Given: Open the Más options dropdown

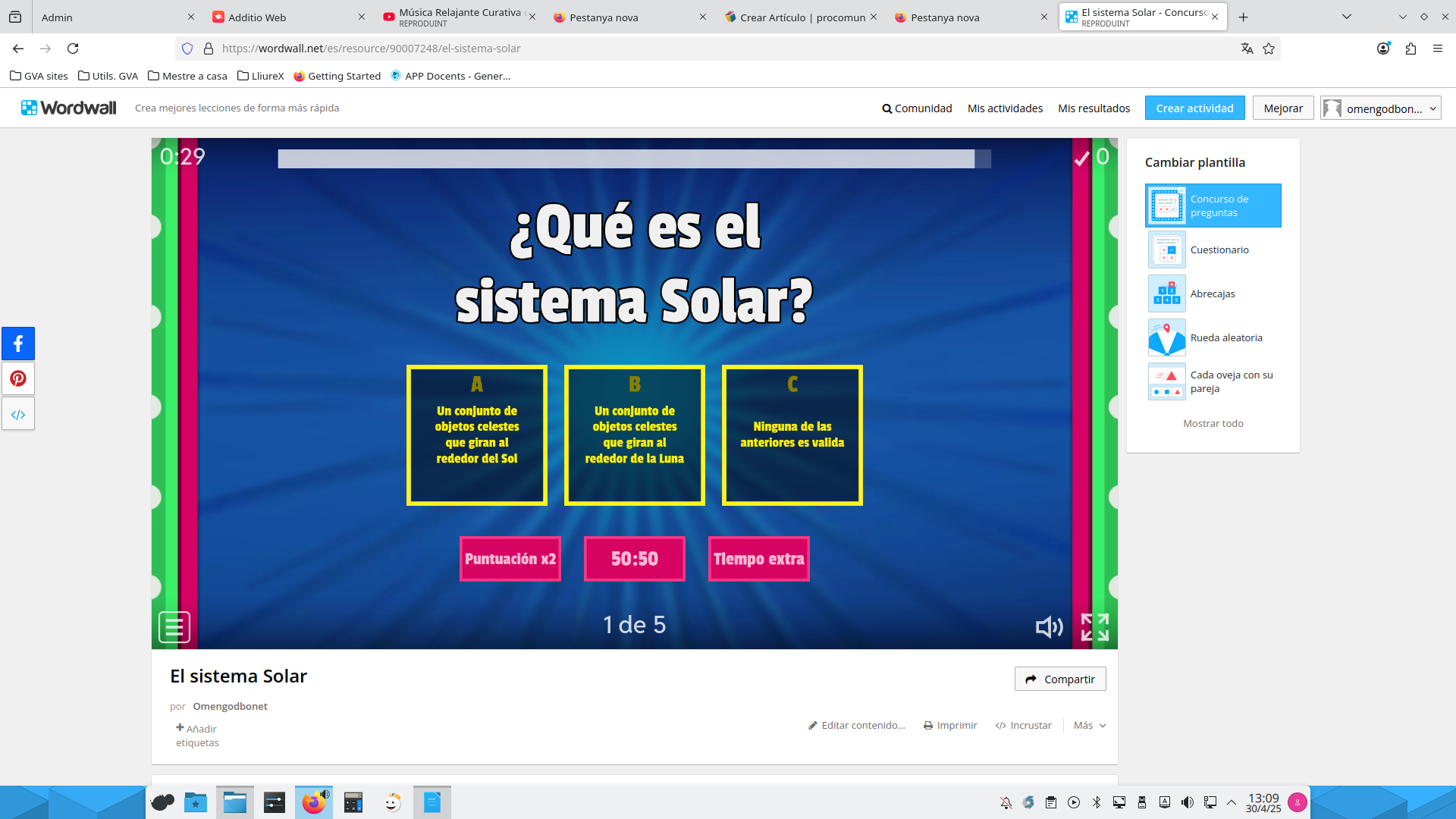Looking at the screenshot, I should pyautogui.click(x=1089, y=725).
